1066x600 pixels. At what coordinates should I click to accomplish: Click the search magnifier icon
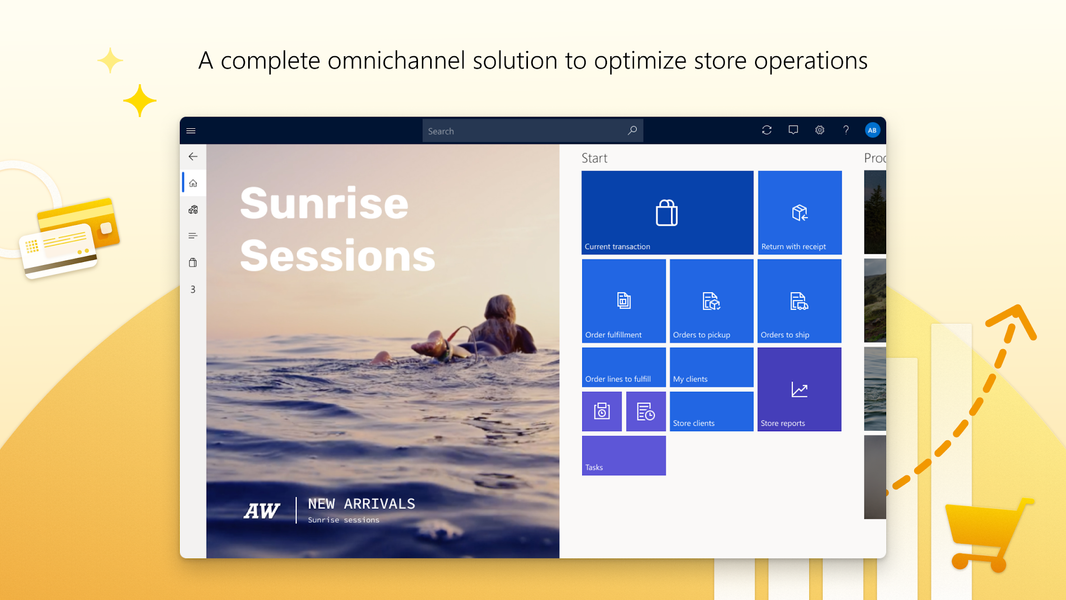pos(632,130)
